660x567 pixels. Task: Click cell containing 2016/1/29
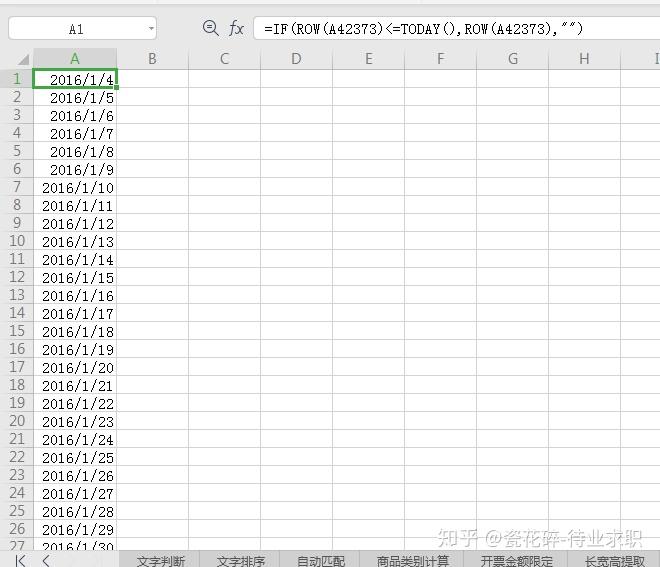(75, 529)
